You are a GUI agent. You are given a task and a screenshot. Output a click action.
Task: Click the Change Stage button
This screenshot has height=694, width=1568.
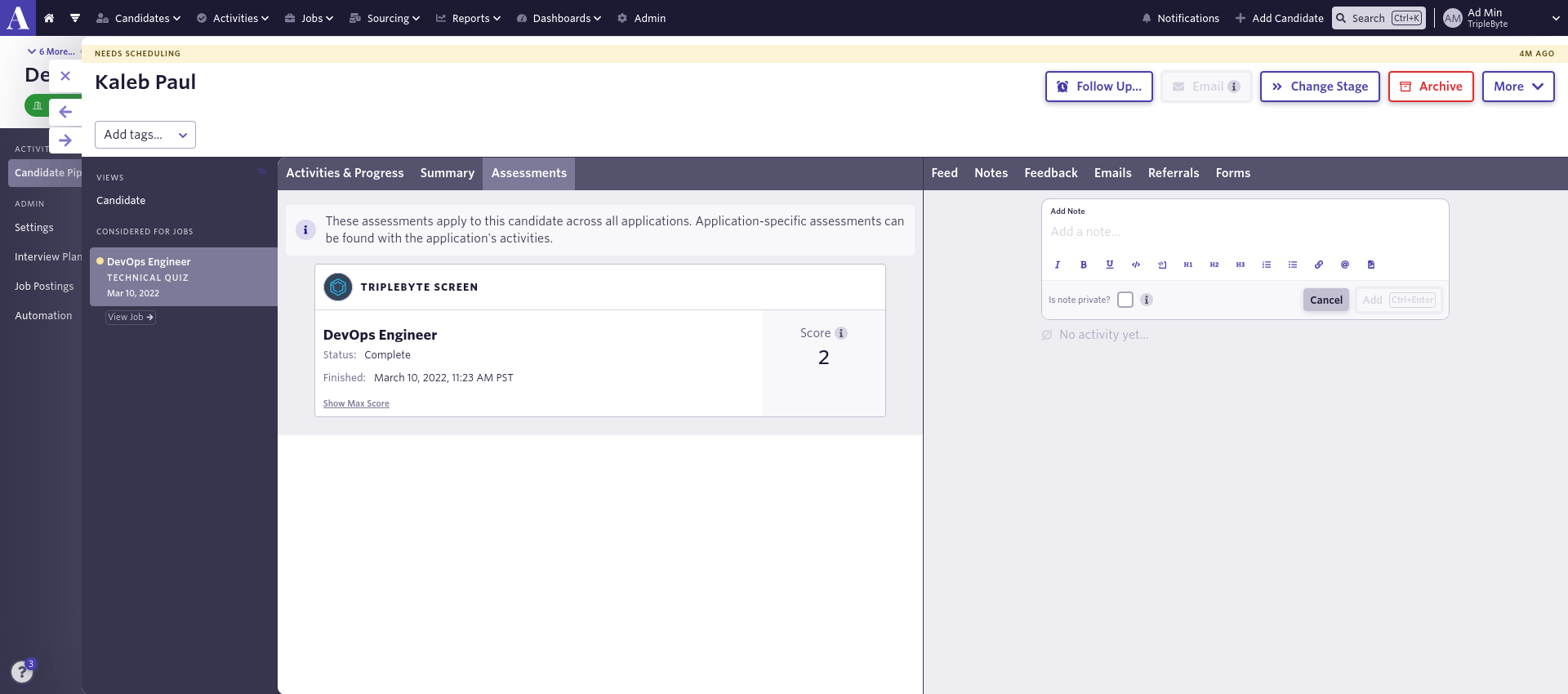pyautogui.click(x=1319, y=87)
